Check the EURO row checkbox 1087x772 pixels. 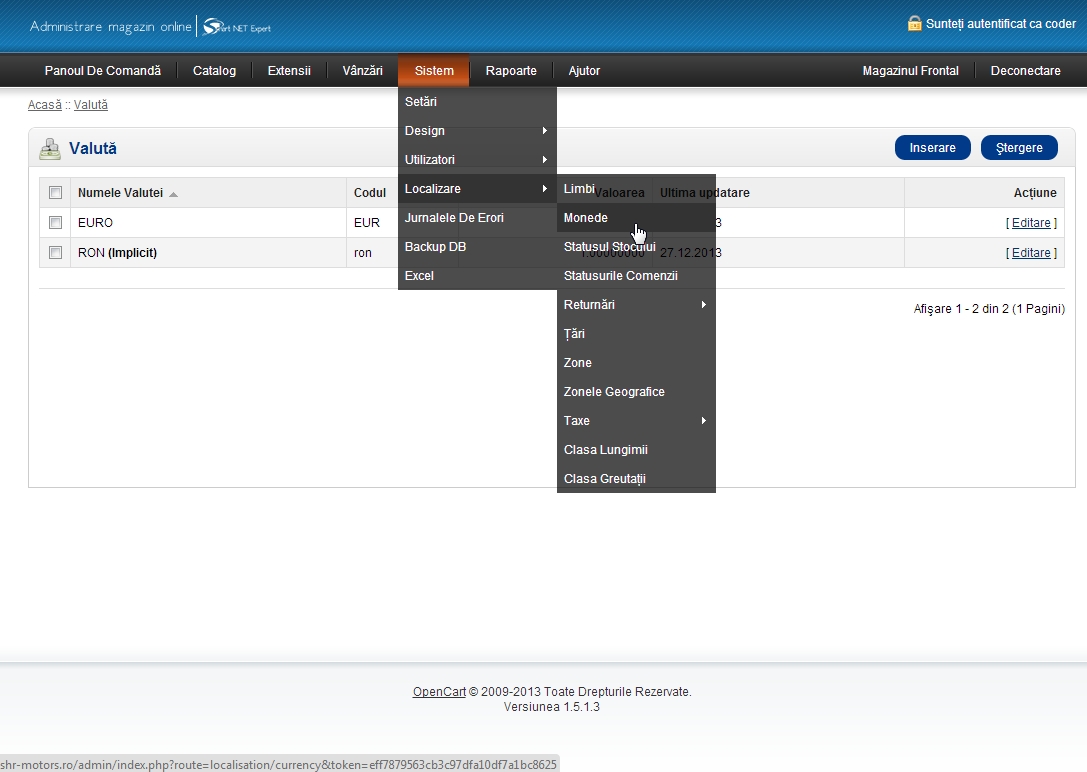pos(56,223)
